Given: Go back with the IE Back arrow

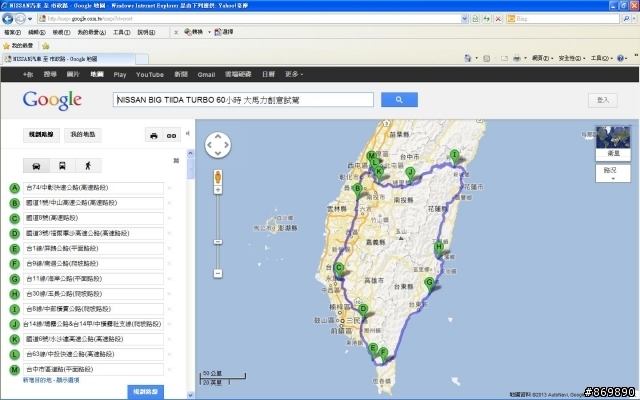Looking at the screenshot, I should point(8,19).
